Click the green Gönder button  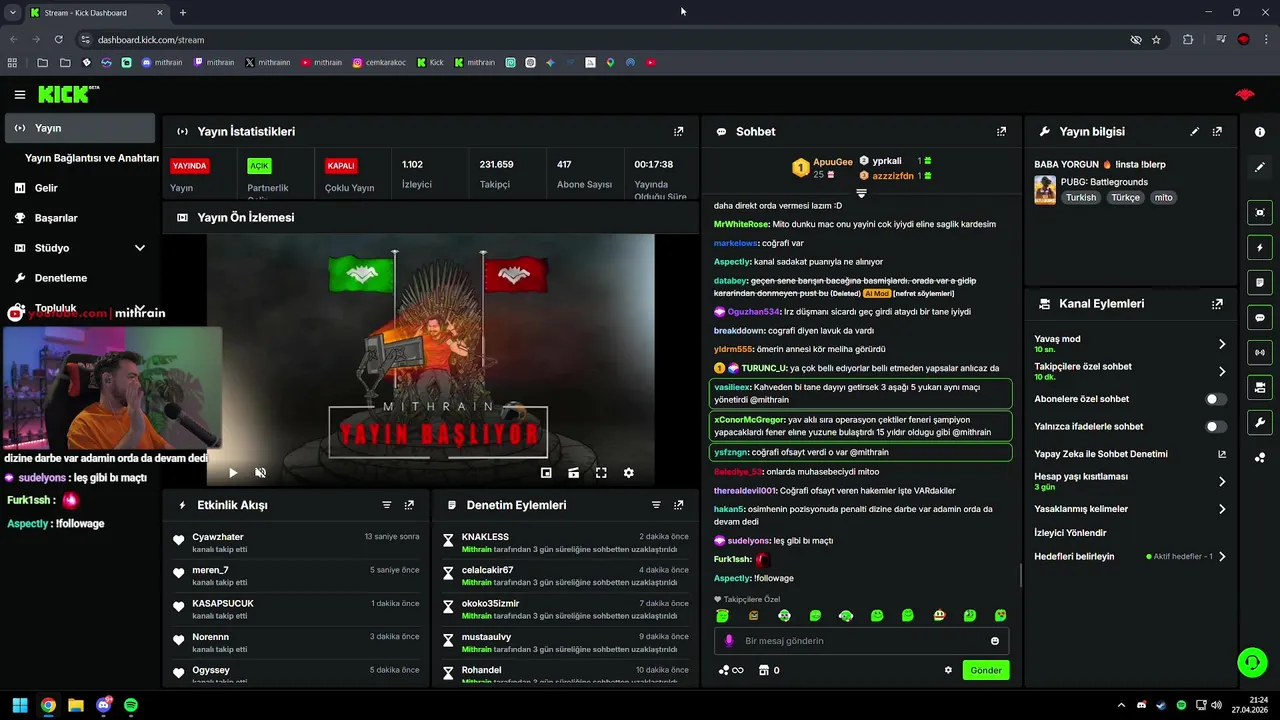[x=986, y=670]
